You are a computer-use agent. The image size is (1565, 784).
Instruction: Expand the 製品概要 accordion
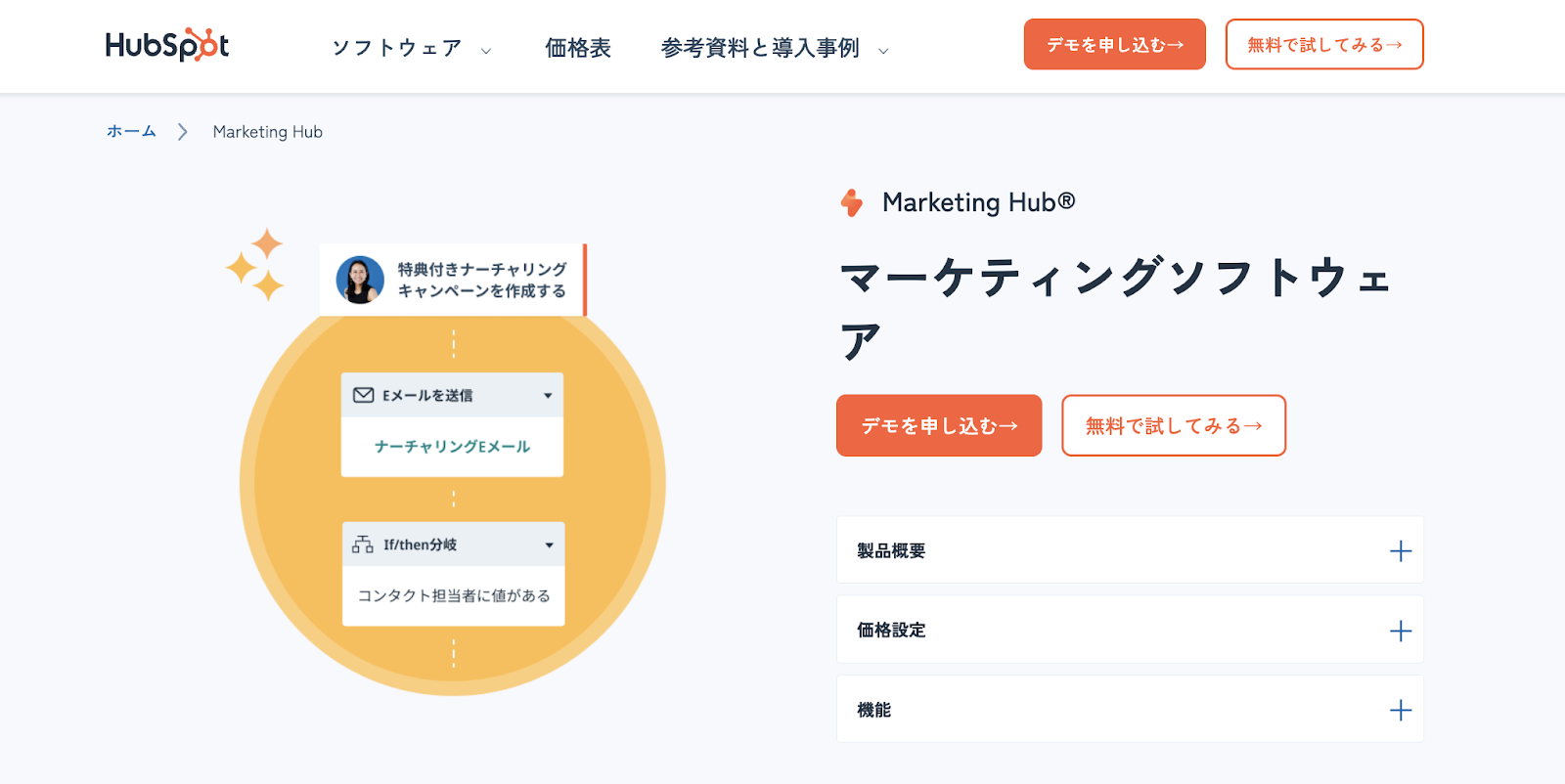pos(1130,550)
